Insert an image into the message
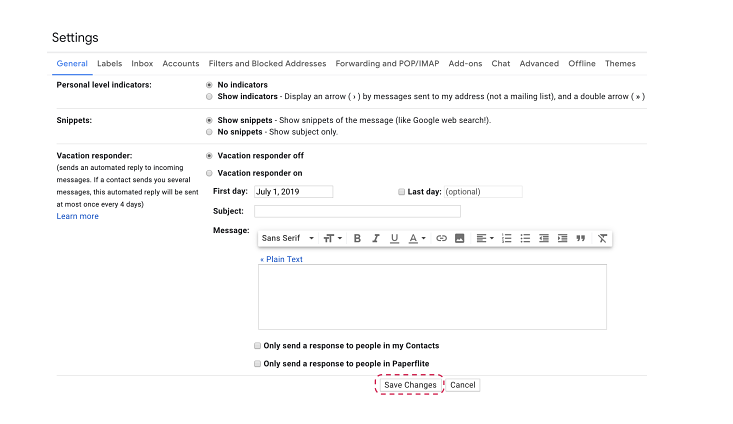Screen dimensions: 733x424 [460, 238]
